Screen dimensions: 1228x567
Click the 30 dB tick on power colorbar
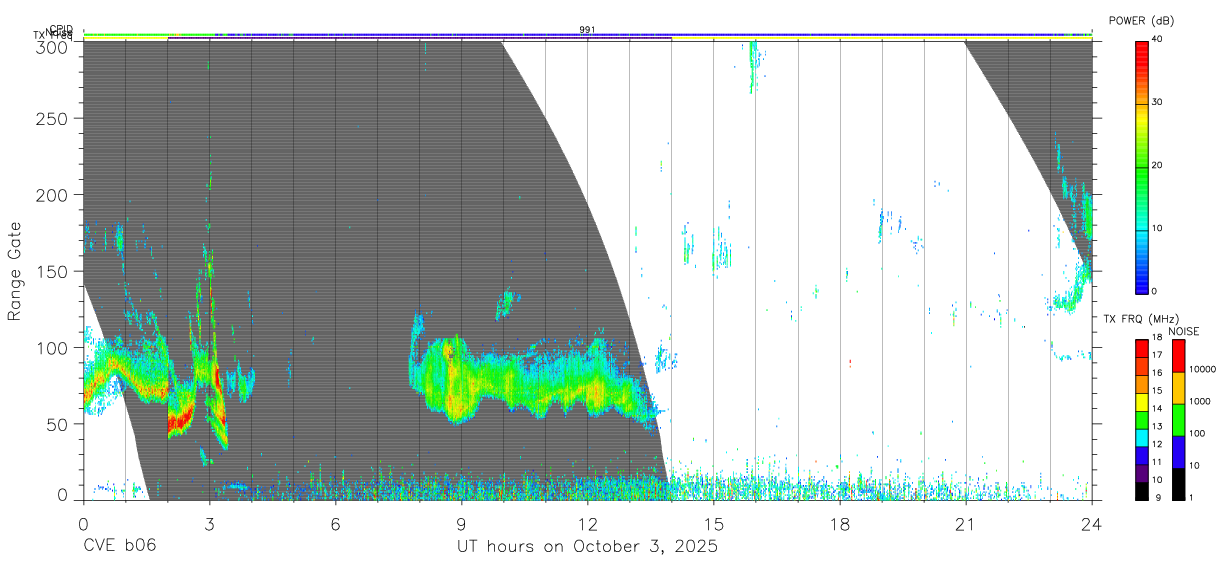1156,102
